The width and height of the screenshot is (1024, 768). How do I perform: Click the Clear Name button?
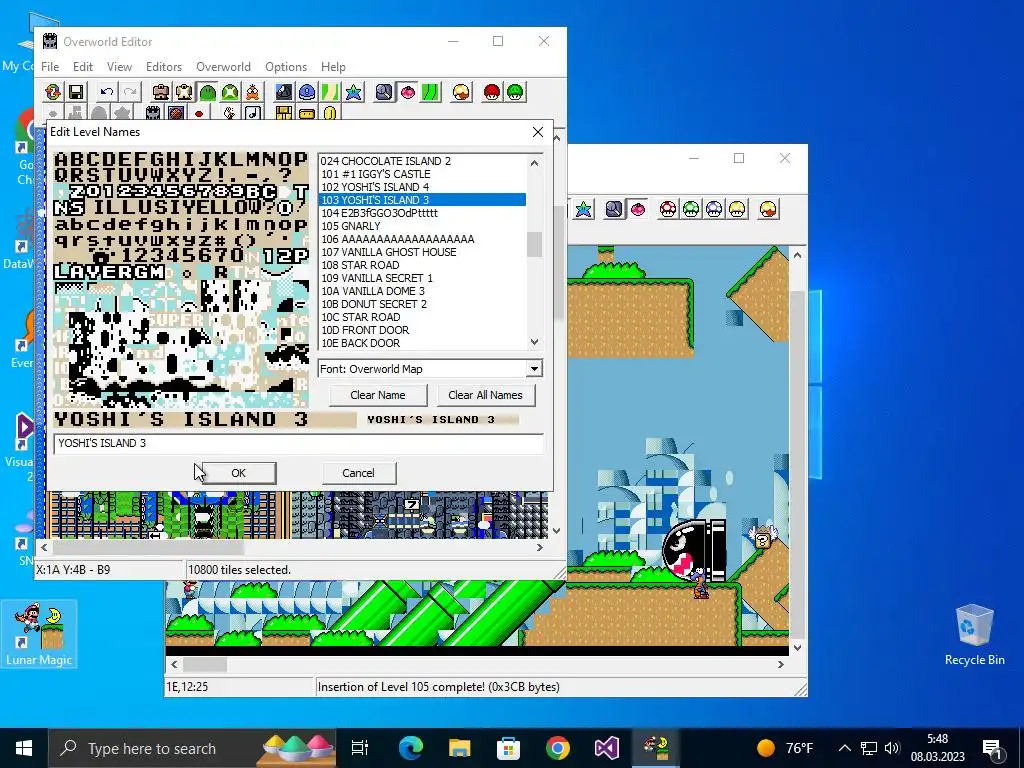(378, 395)
